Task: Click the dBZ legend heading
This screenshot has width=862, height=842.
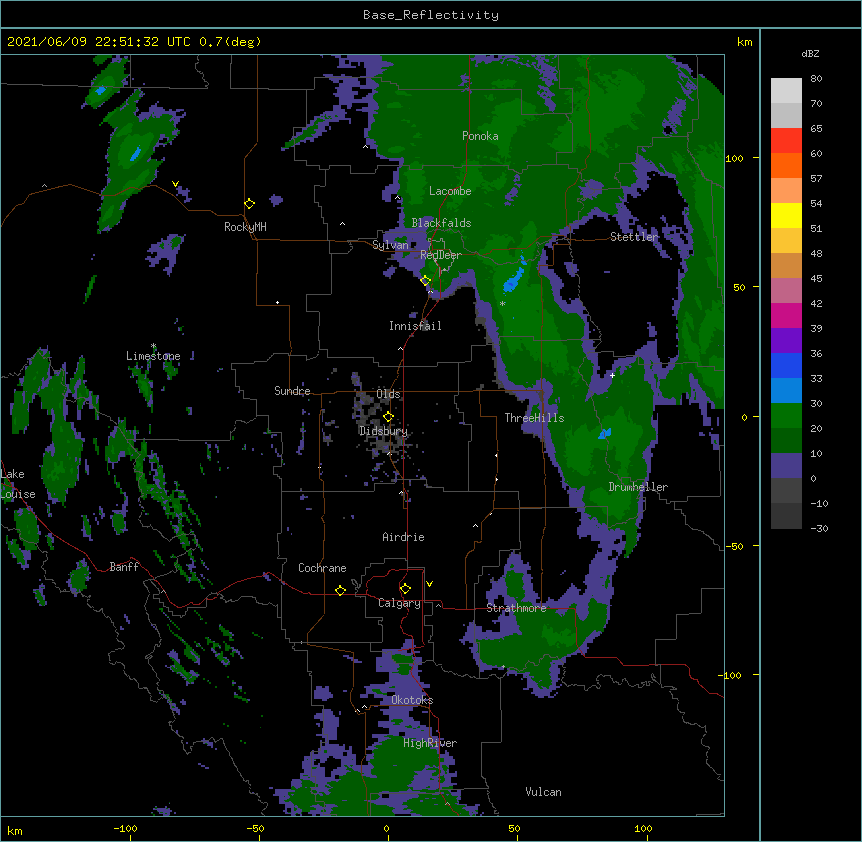Action: (x=810, y=53)
